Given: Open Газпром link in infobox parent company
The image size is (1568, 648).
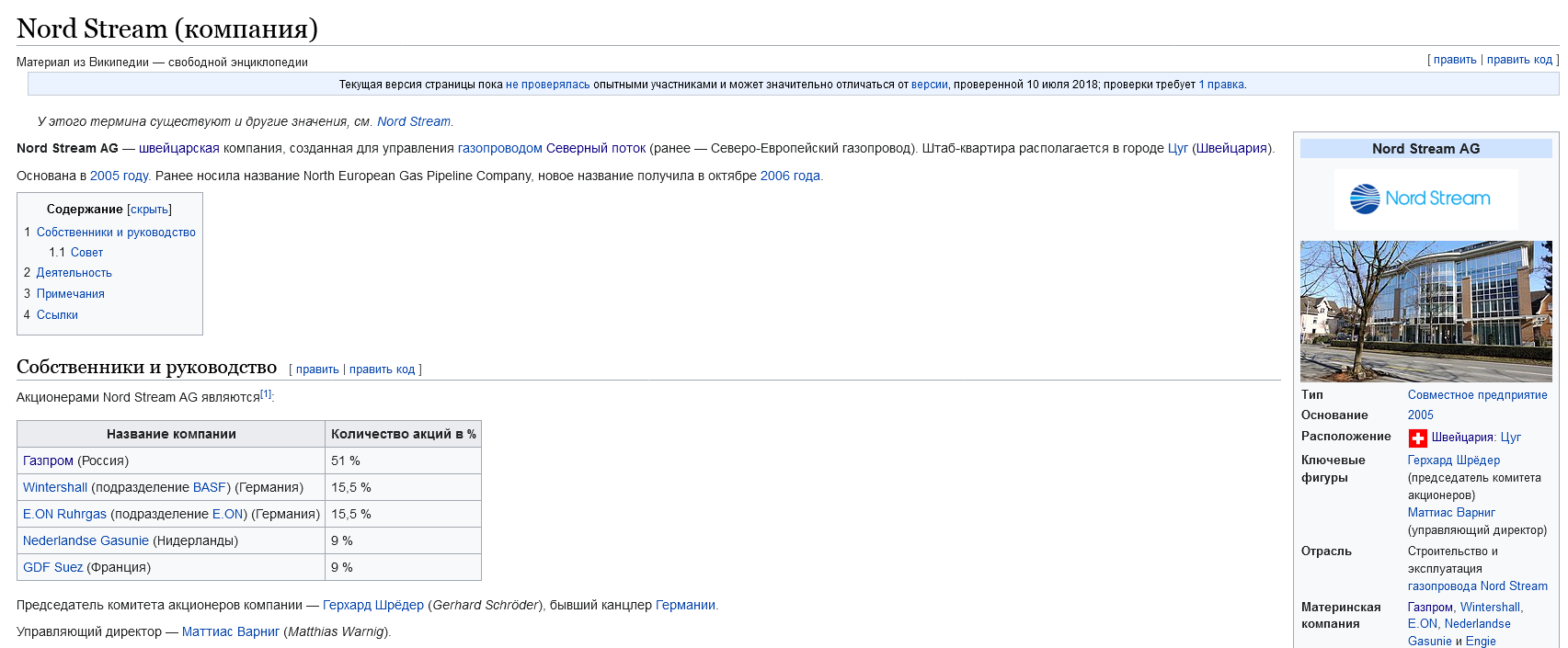Looking at the screenshot, I should pos(1430,608).
